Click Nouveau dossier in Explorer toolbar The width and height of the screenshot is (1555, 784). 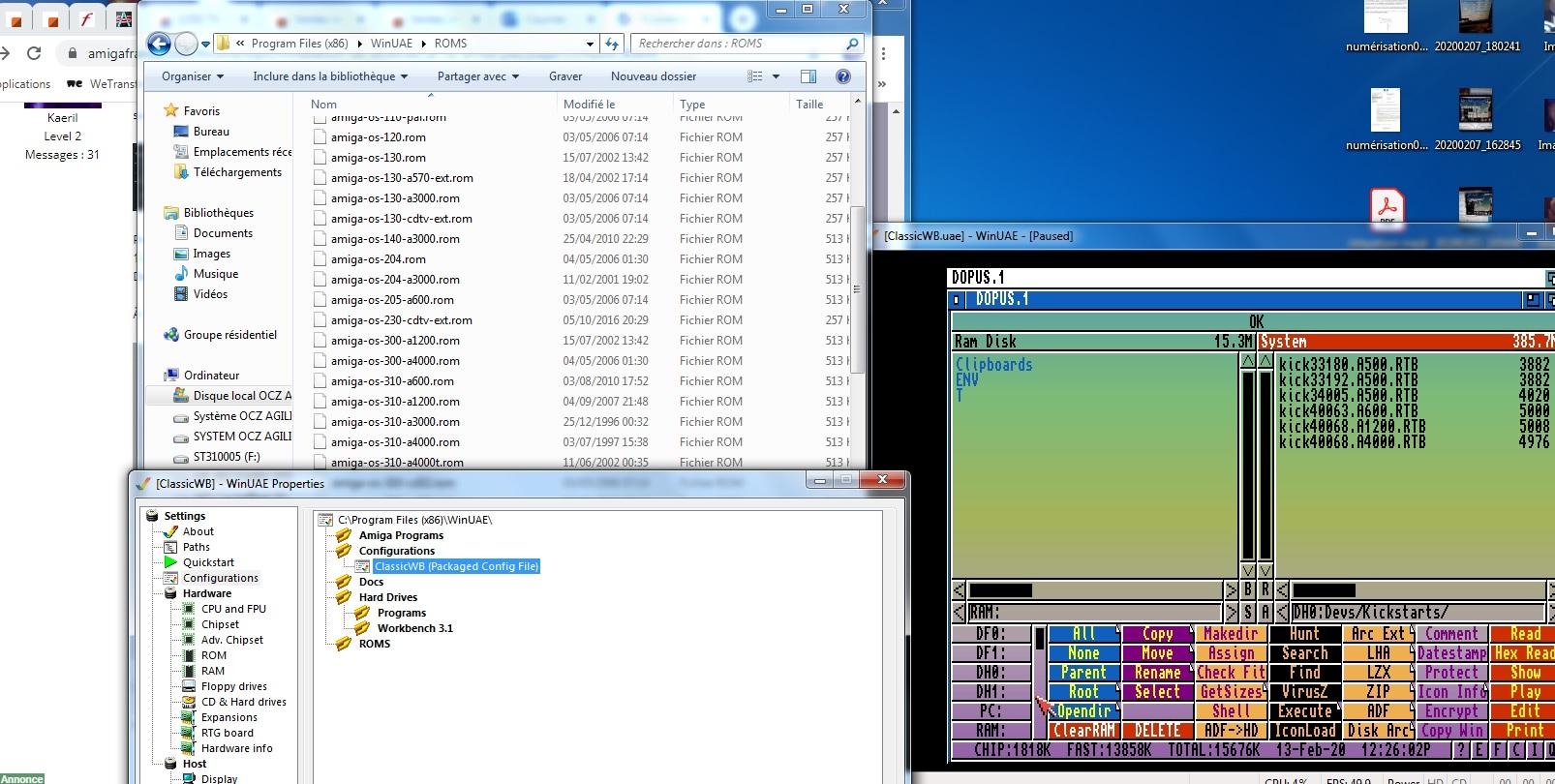click(x=654, y=76)
